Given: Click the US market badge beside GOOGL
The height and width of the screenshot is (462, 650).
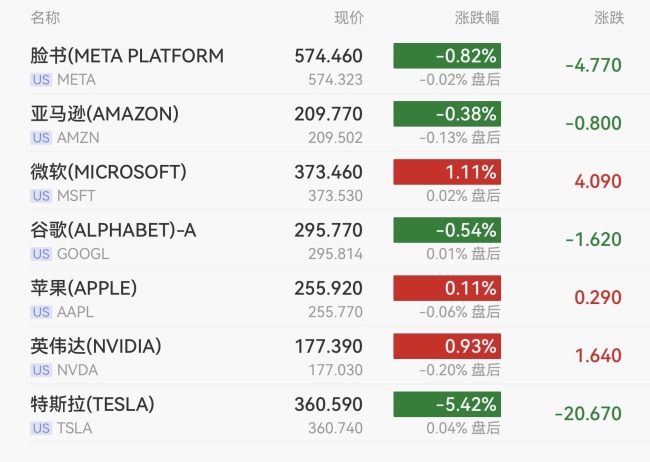Looking at the screenshot, I should [x=41, y=254].
